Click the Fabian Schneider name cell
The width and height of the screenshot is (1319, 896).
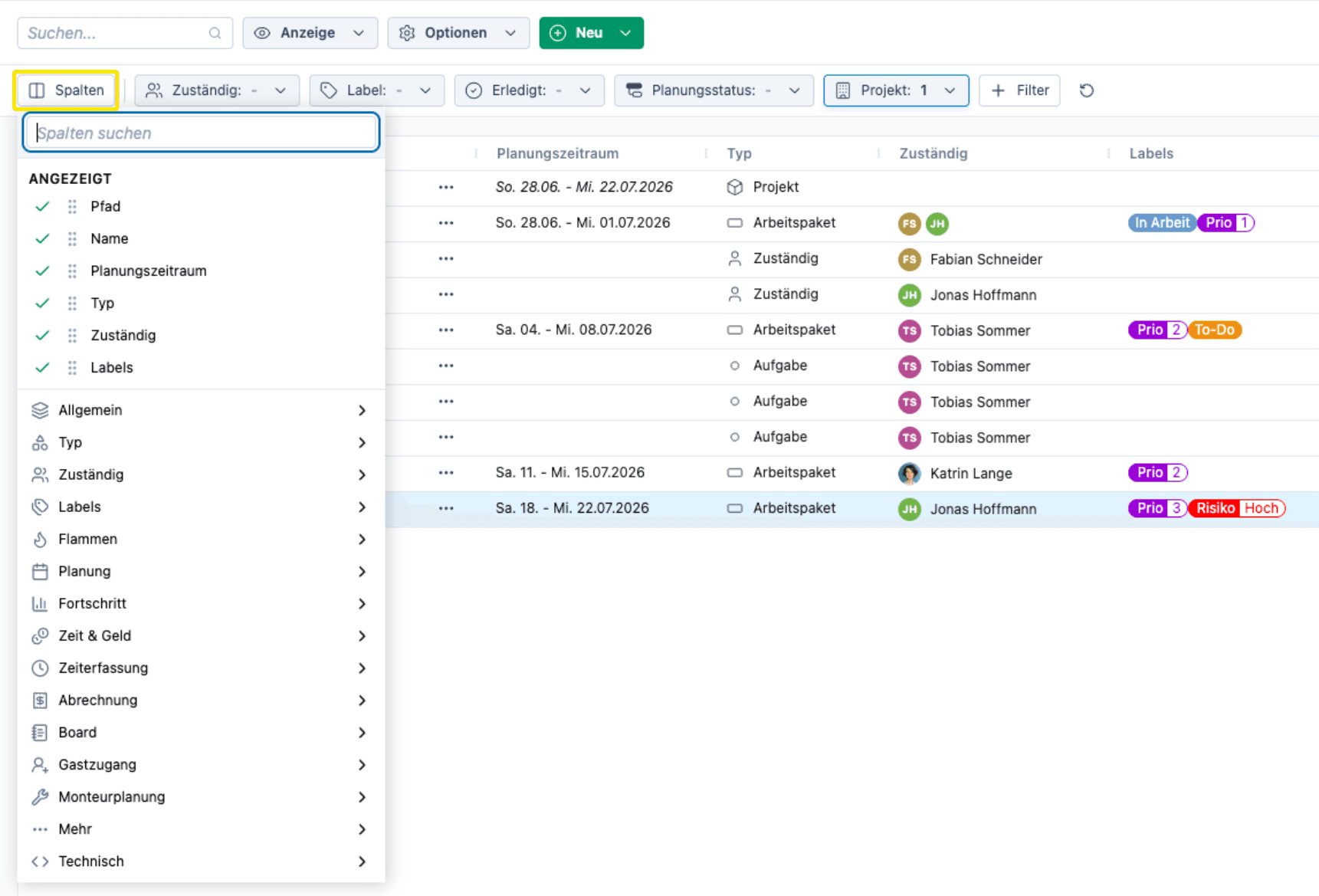click(x=986, y=259)
